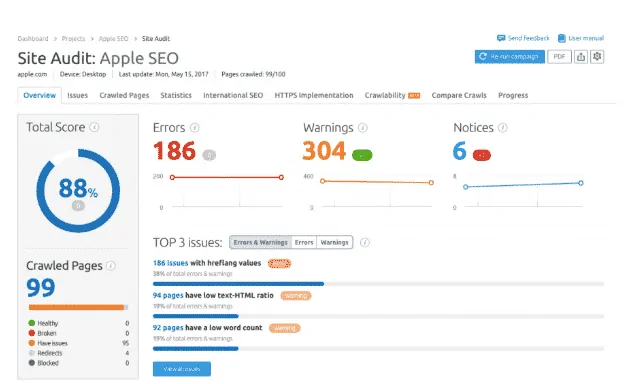Viewport: 627px width, 384px height.
Task: Click the PDF export button
Action: [x=559, y=57]
